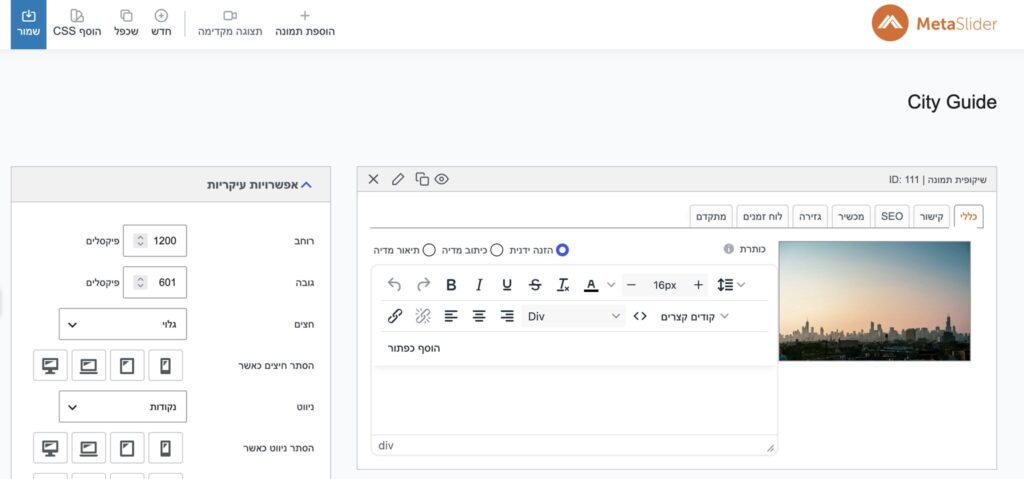Switch to the מכשיר tab
The height and width of the screenshot is (479, 1024).
coord(852,216)
